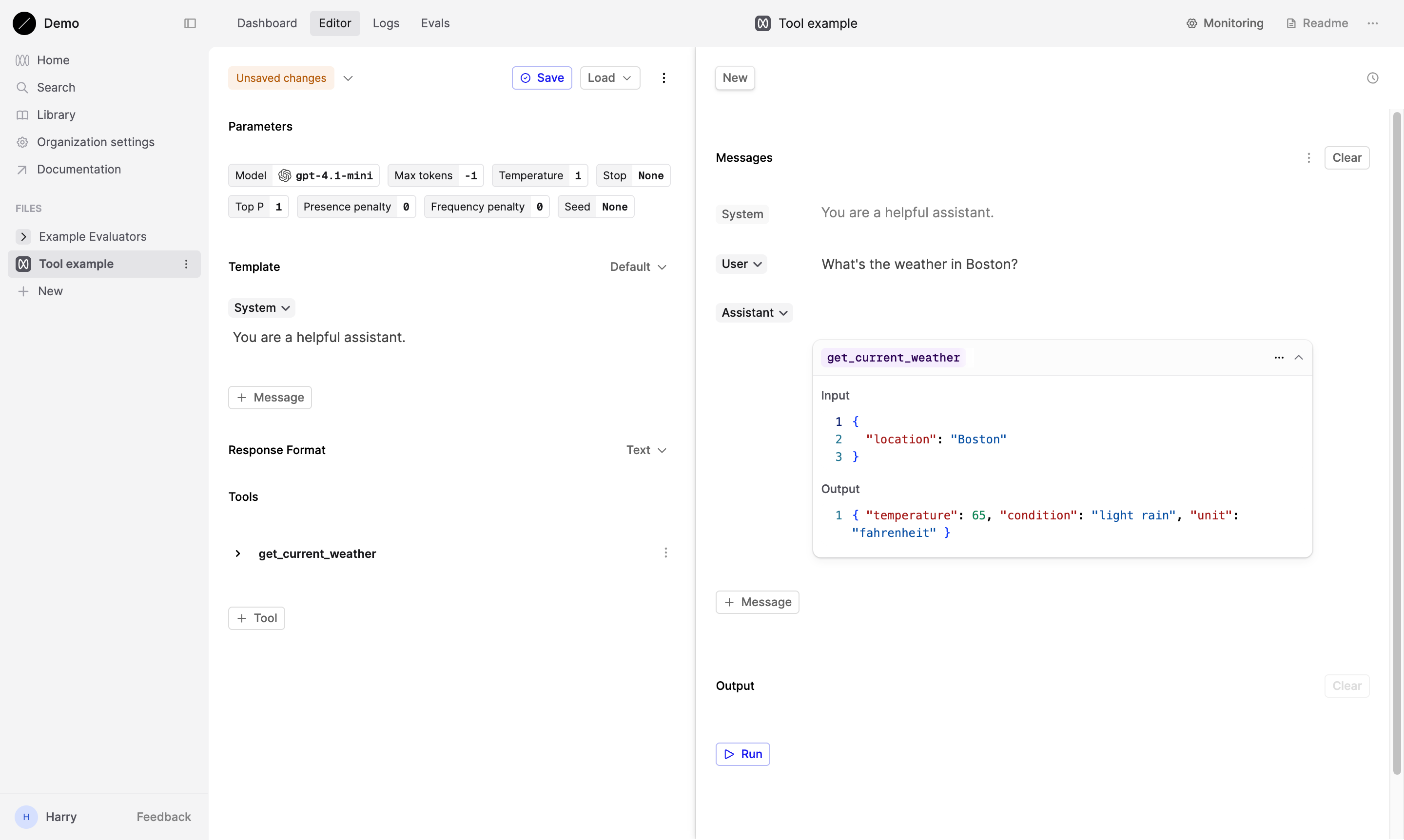The width and height of the screenshot is (1404, 840).
Task: Open get_current_weather tool kebab menu
Action: pos(665,553)
